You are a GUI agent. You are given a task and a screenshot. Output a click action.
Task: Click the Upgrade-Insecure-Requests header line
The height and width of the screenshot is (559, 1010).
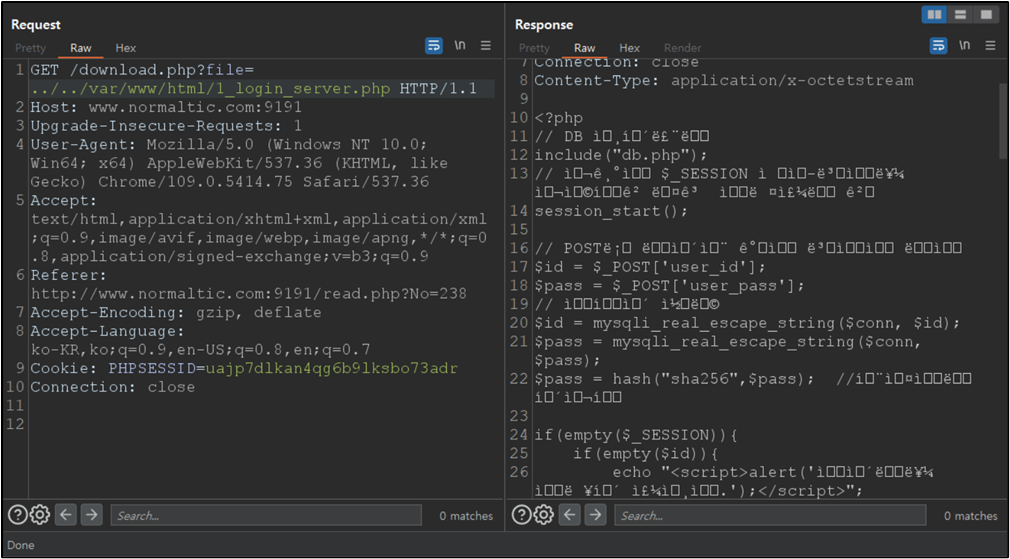click(166, 126)
